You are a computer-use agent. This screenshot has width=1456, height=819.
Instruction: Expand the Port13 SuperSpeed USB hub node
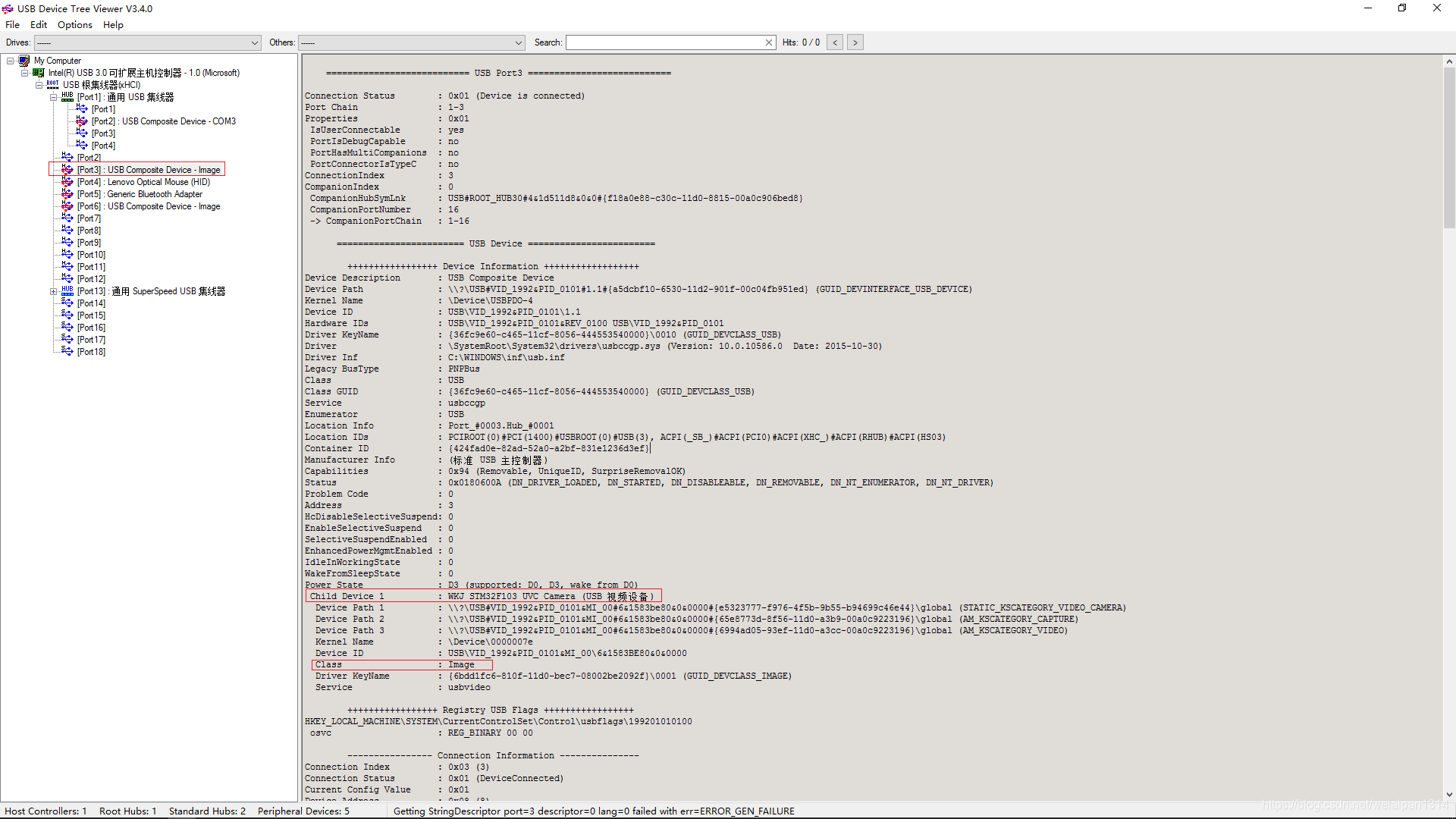pyautogui.click(x=54, y=291)
